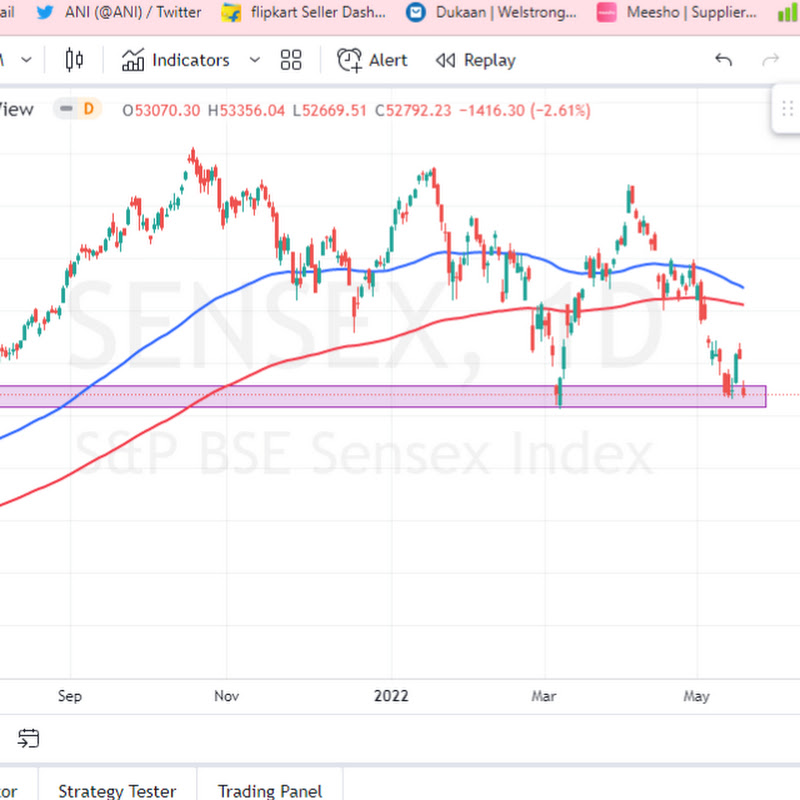800x800 pixels.
Task: Open the Strategy Tester tab
Action: [x=117, y=790]
